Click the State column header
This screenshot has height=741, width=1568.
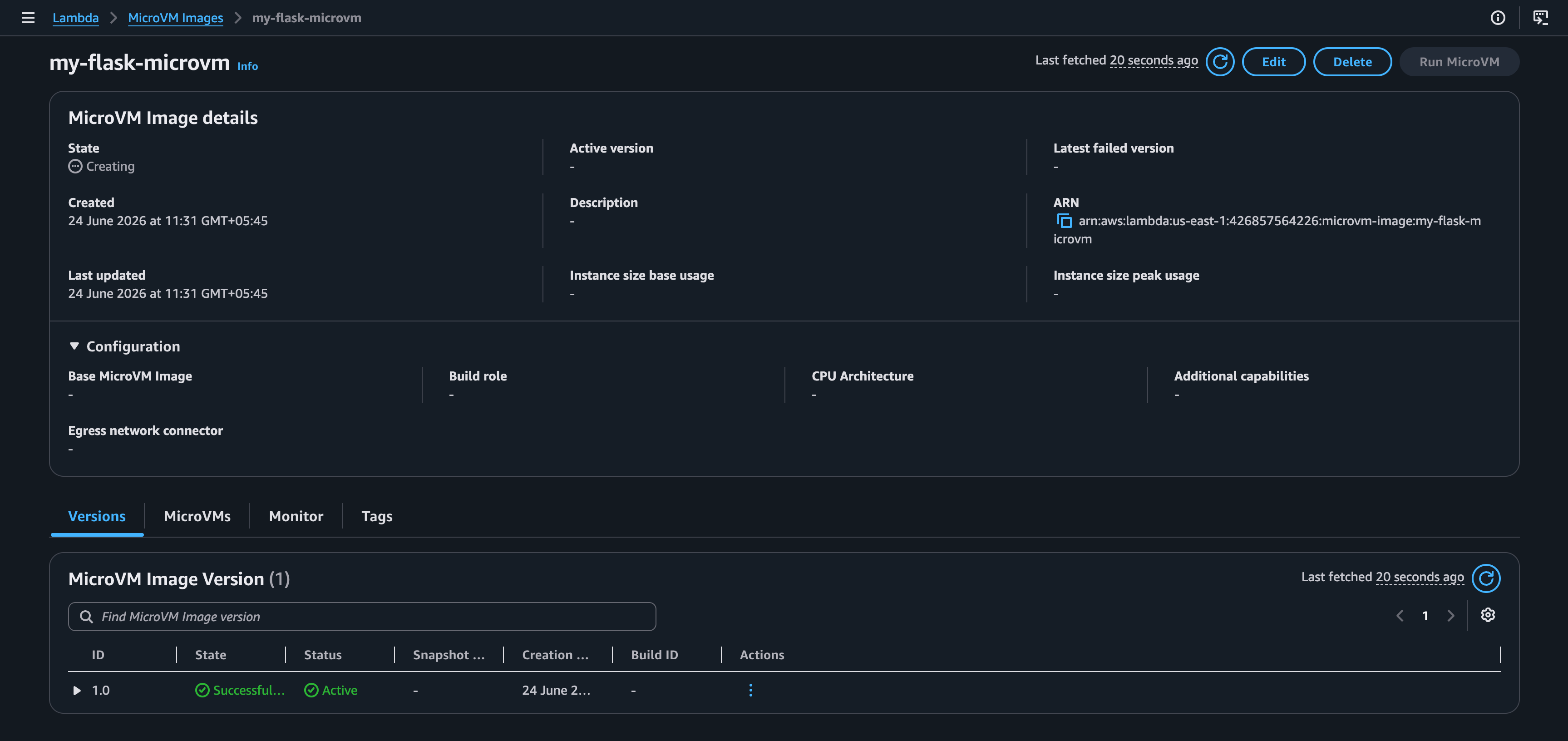click(x=211, y=655)
